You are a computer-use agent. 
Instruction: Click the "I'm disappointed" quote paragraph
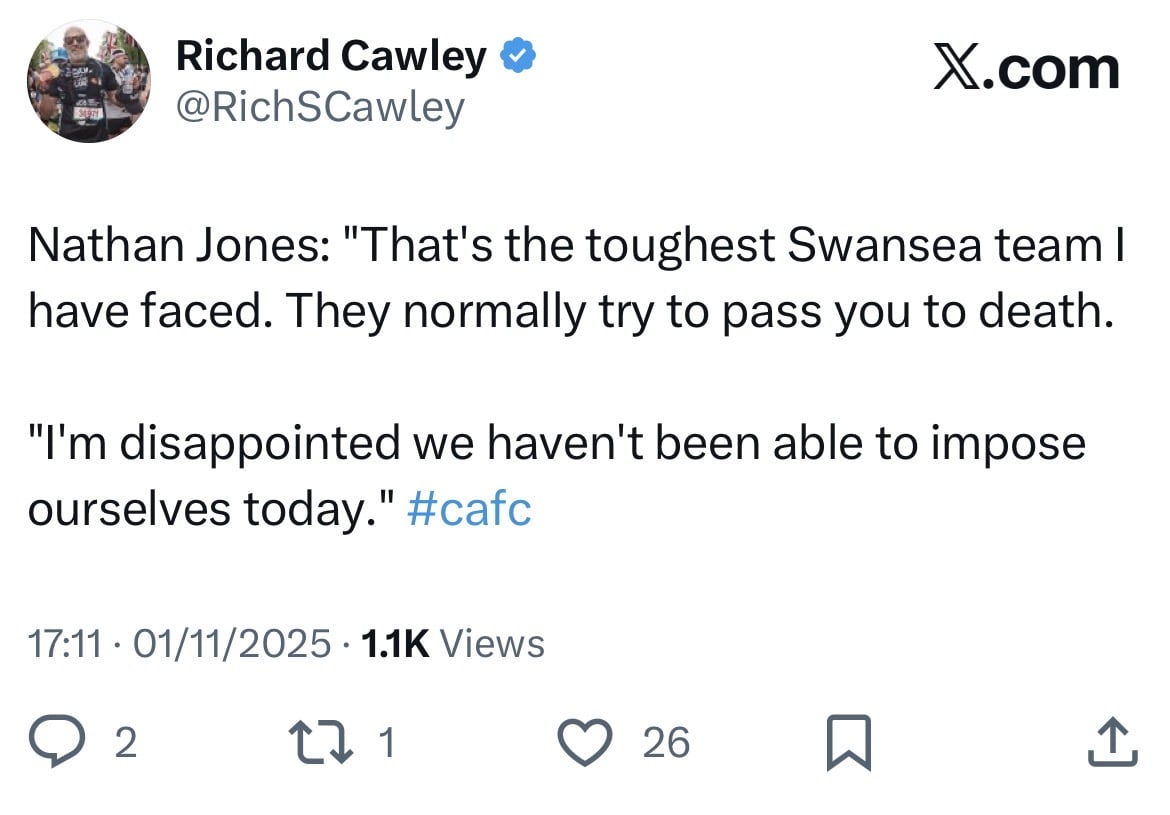coord(556,476)
